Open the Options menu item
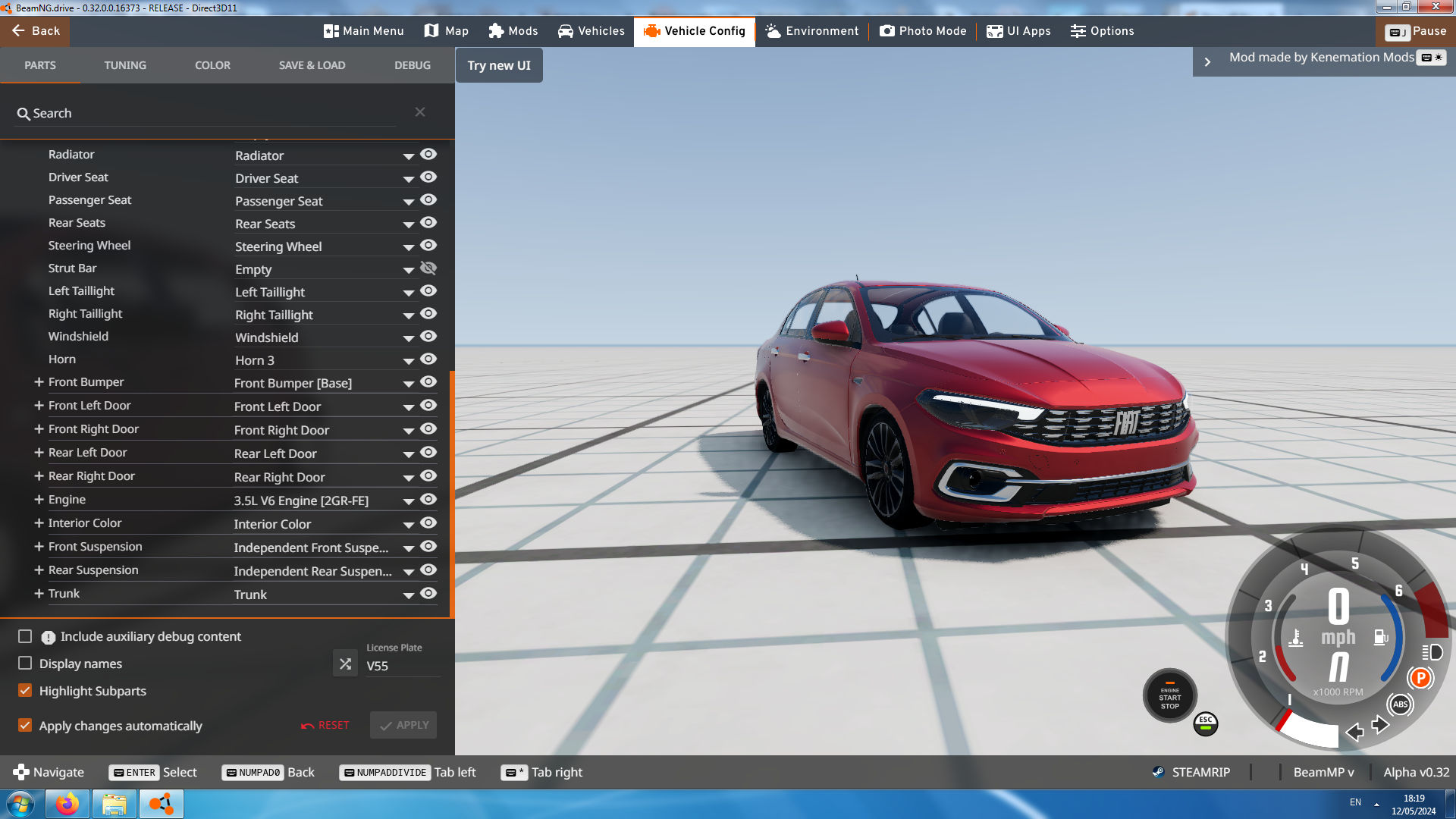Image resolution: width=1456 pixels, height=819 pixels. (1103, 31)
